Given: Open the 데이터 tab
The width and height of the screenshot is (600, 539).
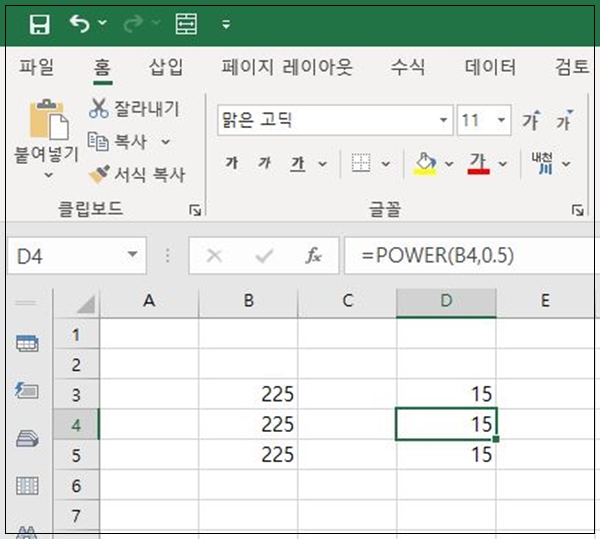Looking at the screenshot, I should (490, 67).
